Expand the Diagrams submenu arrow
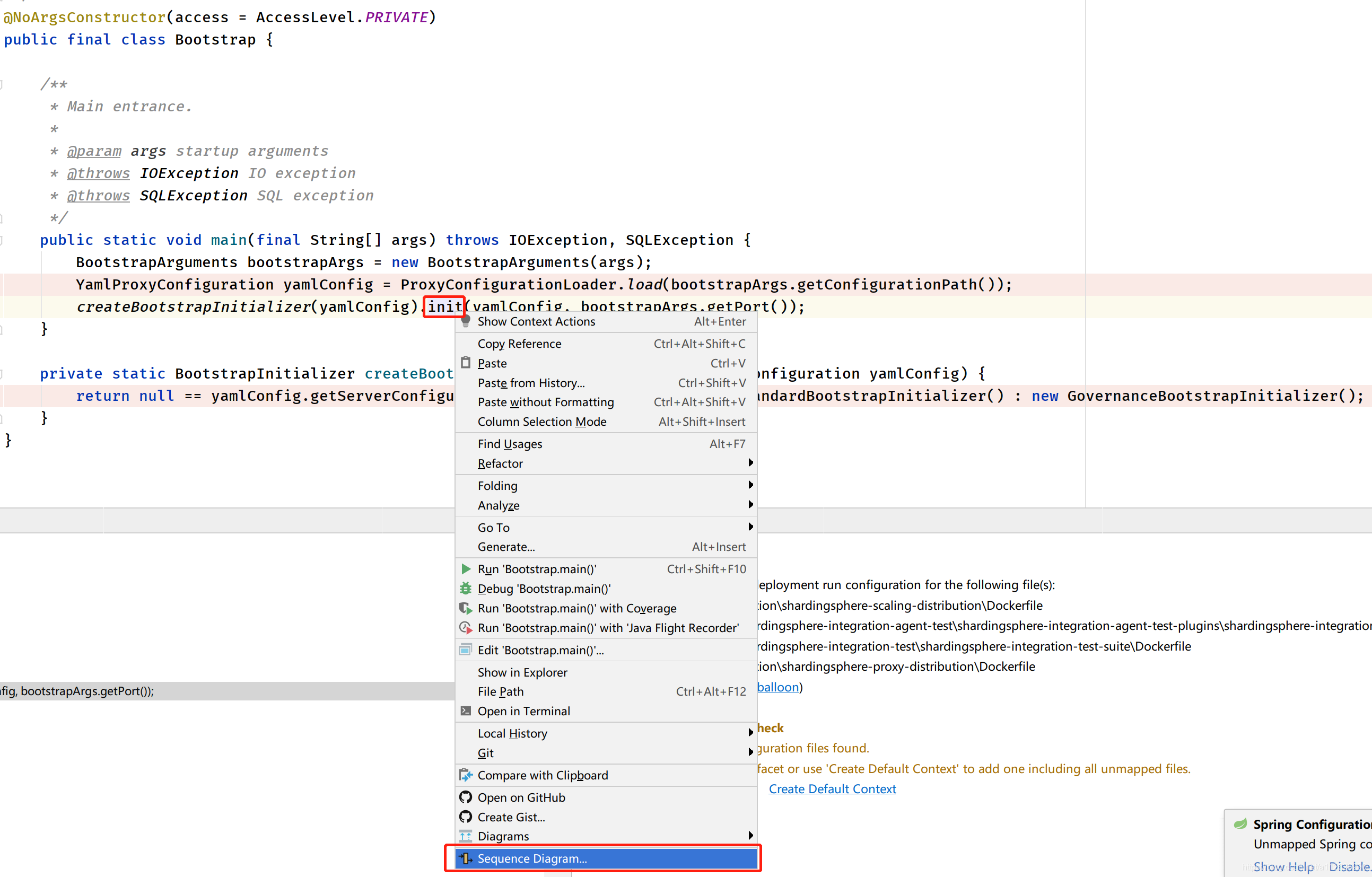The image size is (1372, 877). (750, 836)
